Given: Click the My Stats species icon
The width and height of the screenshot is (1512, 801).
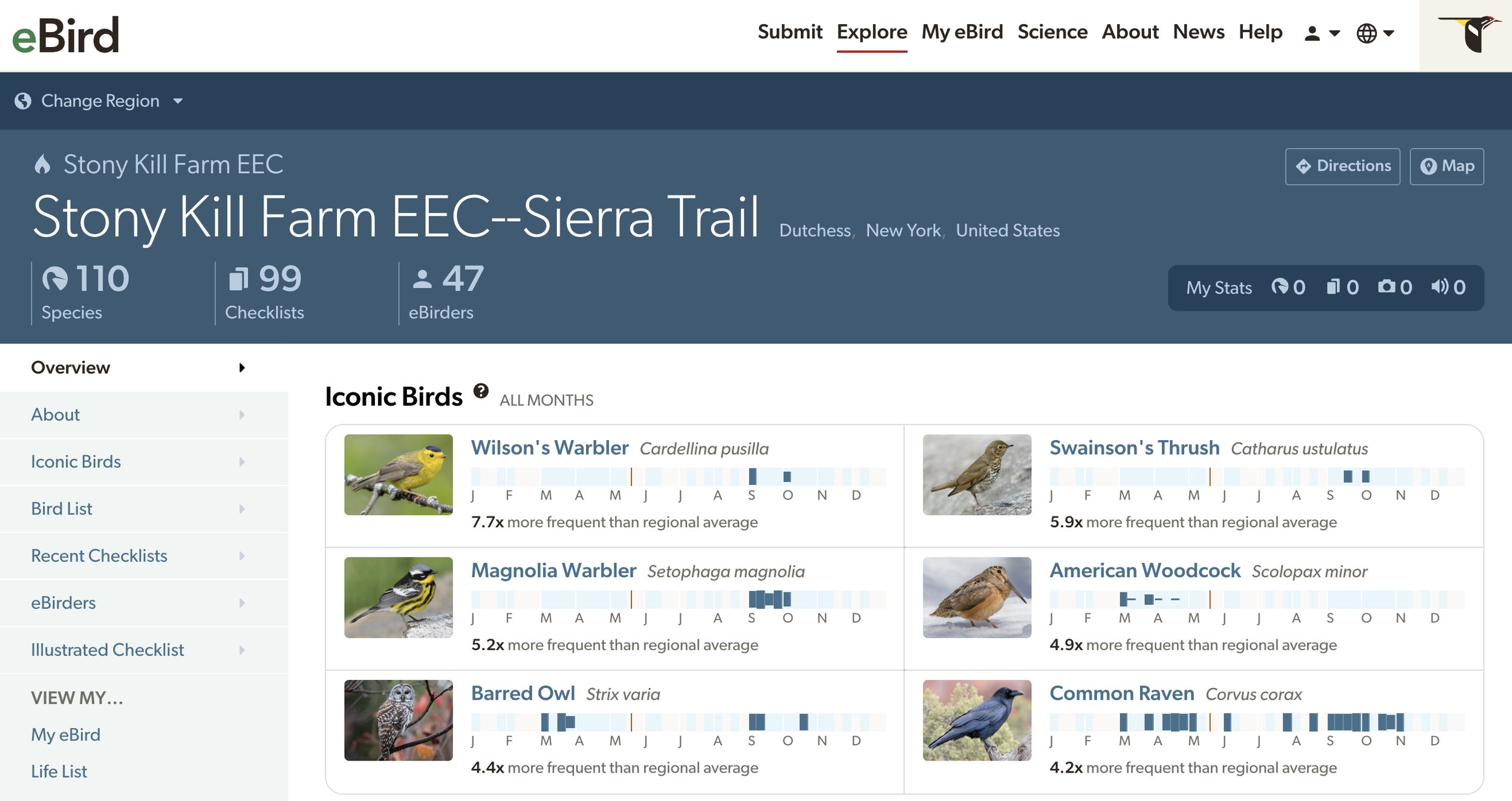Looking at the screenshot, I should (1280, 287).
